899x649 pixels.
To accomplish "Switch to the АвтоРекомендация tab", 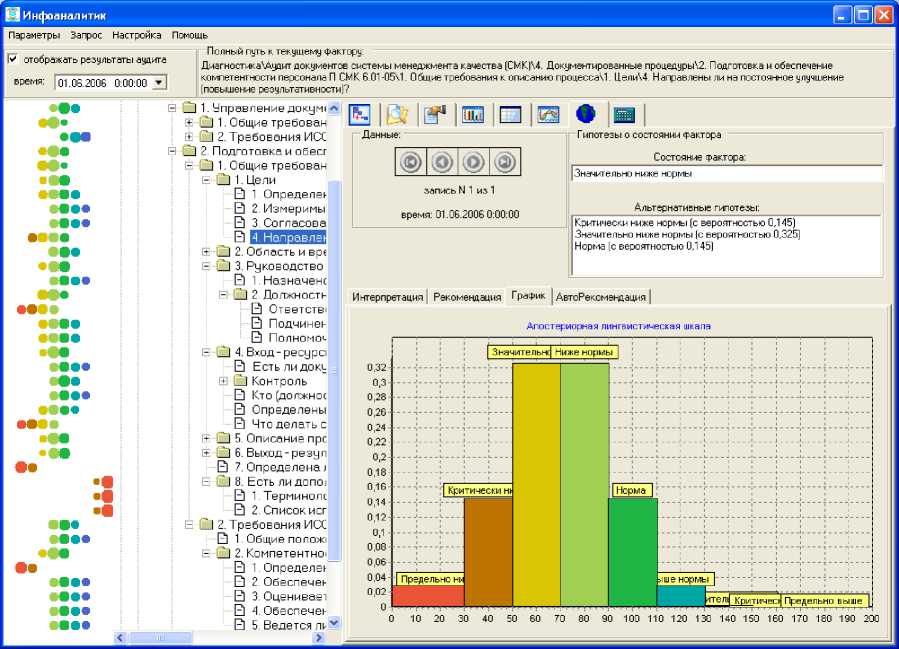I will (x=601, y=297).
